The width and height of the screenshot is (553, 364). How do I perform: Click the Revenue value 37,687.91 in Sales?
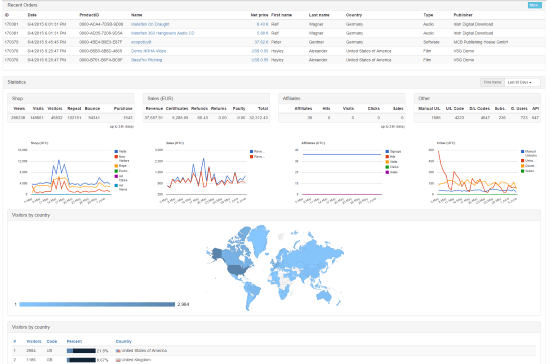pyautogui.click(x=154, y=118)
